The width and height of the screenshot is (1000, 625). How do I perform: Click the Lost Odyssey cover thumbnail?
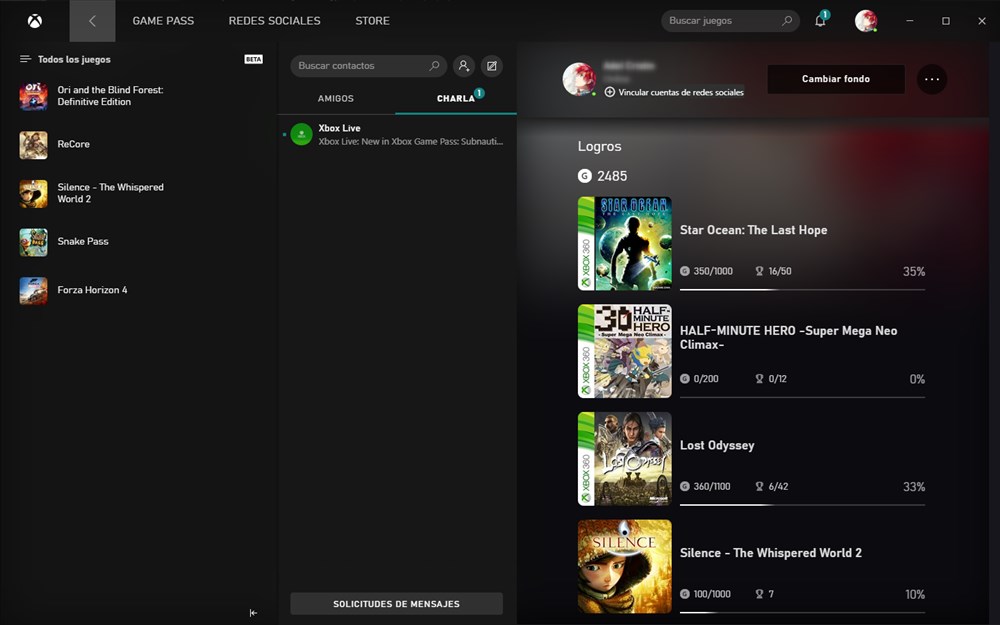point(624,459)
